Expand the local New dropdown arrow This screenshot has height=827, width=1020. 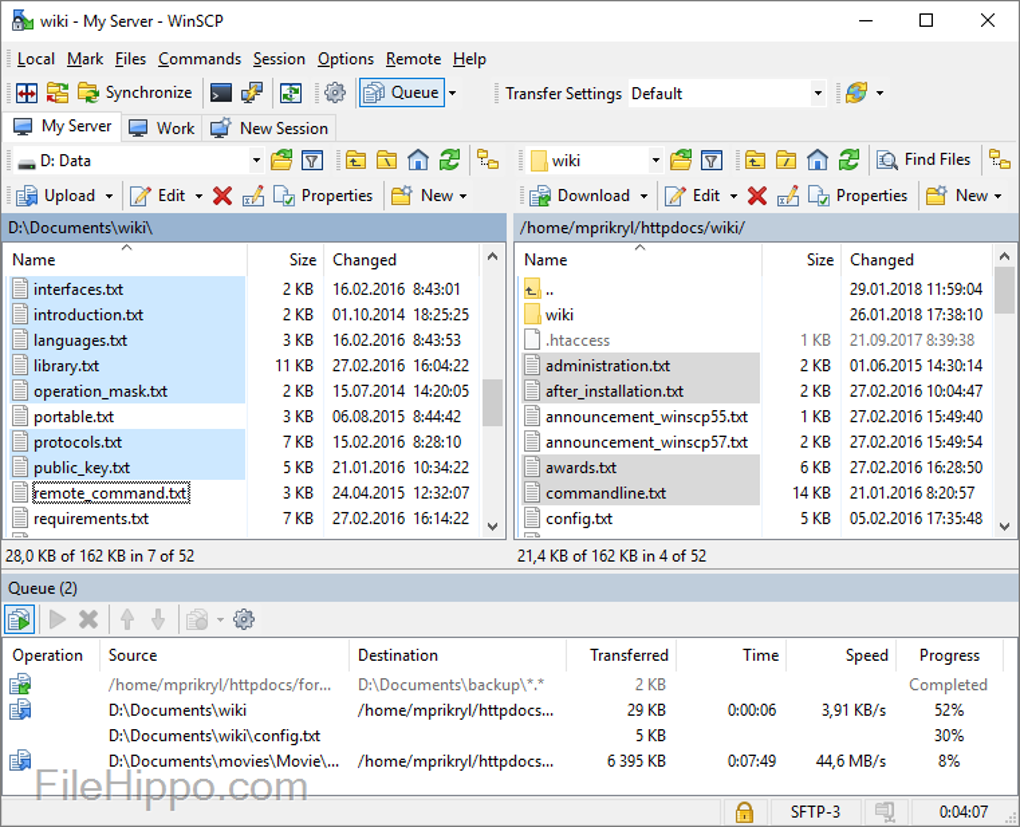click(x=463, y=196)
